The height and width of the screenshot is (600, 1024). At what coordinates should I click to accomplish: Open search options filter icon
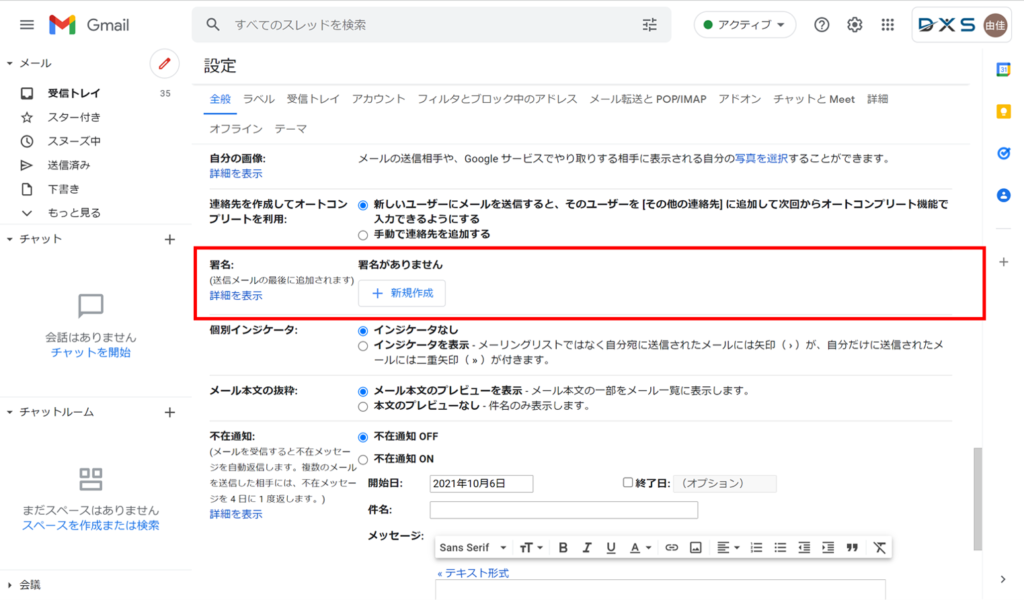(x=649, y=25)
